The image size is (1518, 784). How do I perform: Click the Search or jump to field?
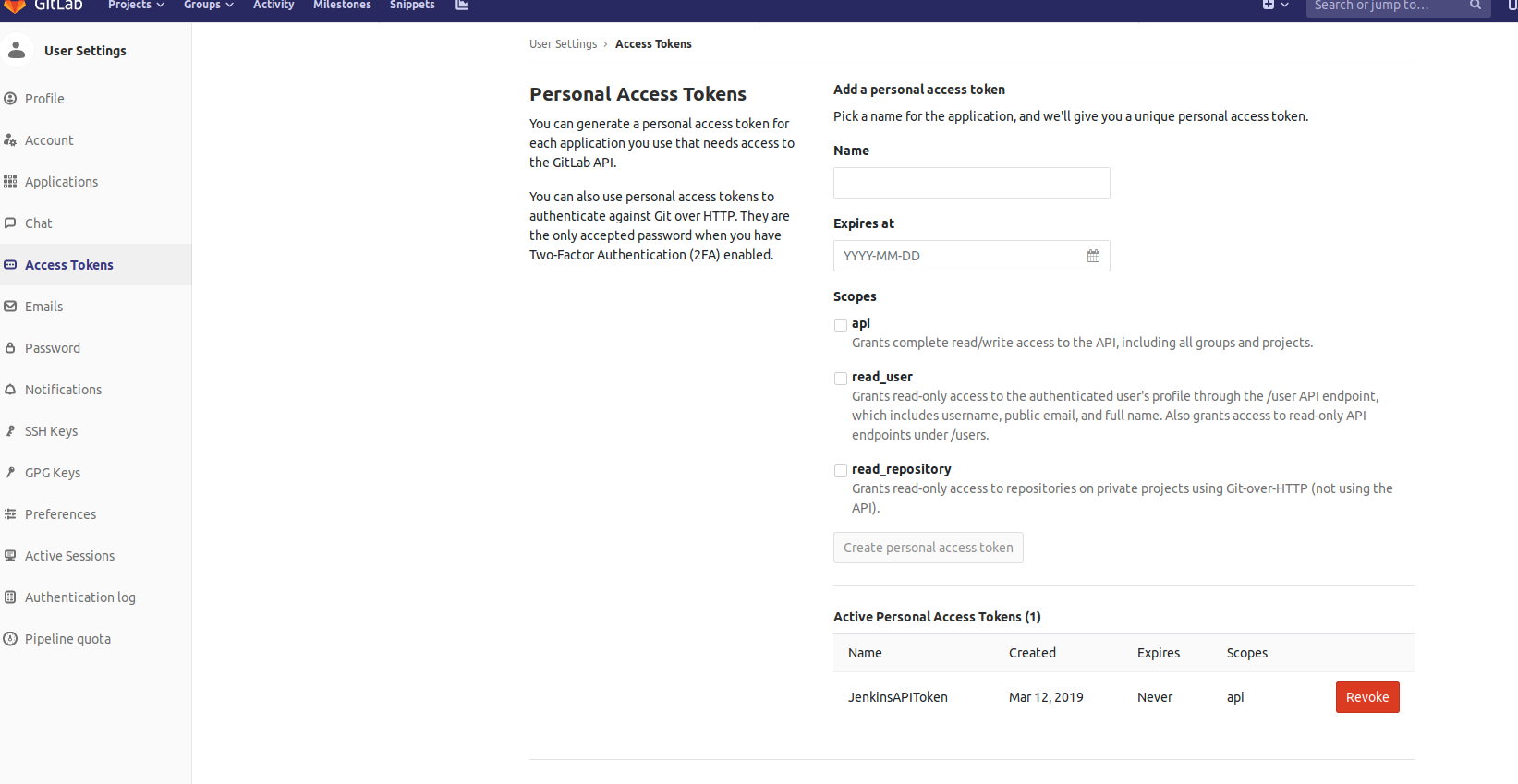pyautogui.click(x=1399, y=6)
